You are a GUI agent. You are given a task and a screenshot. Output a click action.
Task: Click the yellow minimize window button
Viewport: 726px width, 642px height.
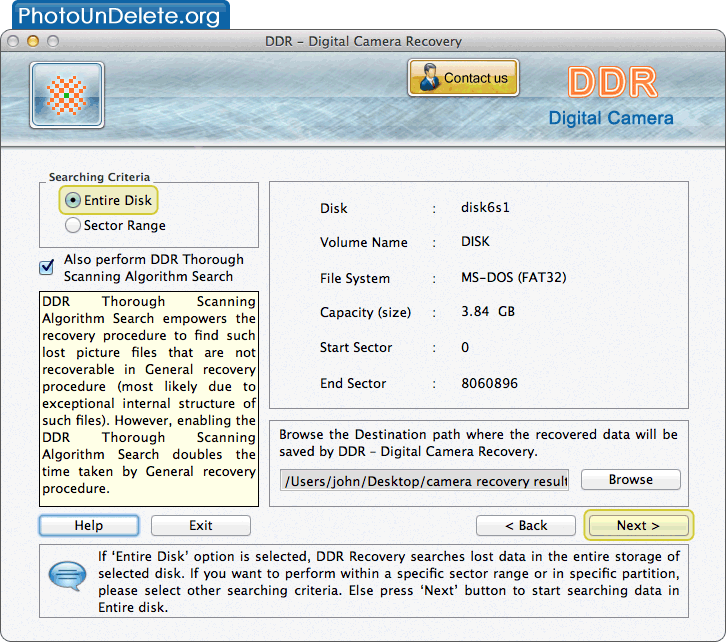coord(33,41)
